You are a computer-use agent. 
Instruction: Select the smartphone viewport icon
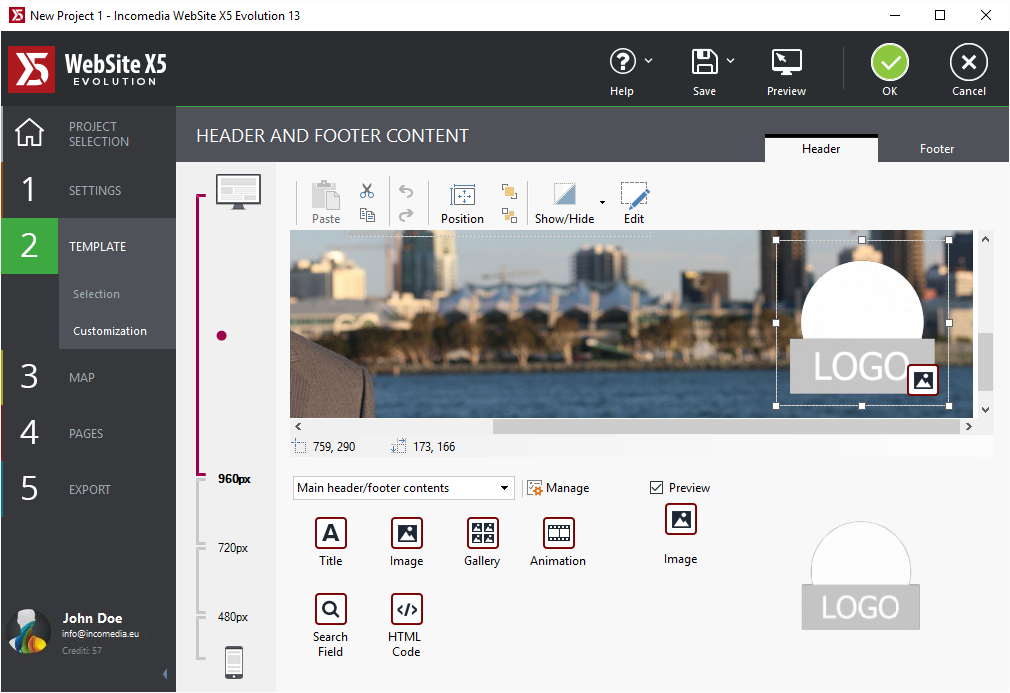click(234, 662)
